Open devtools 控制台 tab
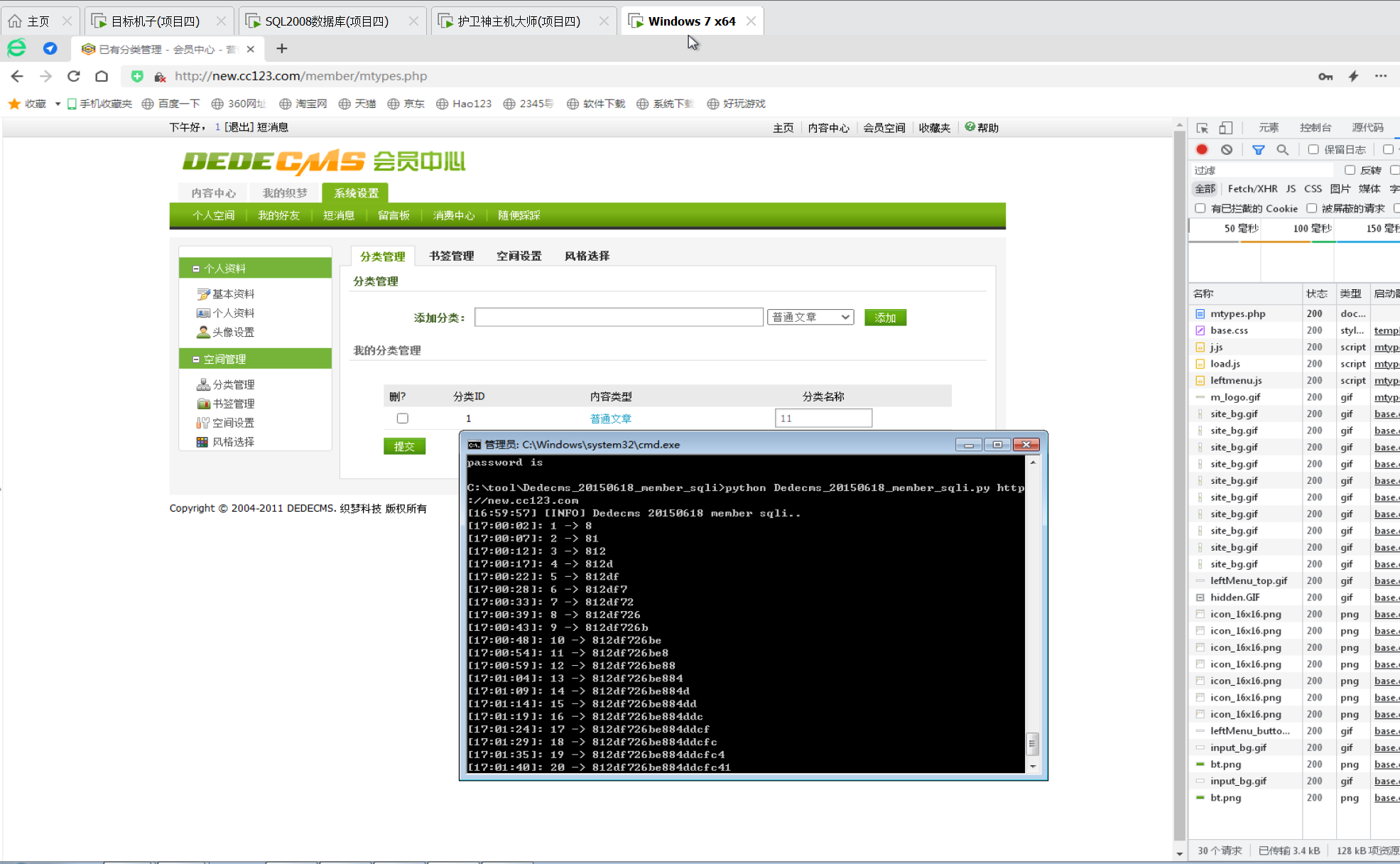This screenshot has width=1400, height=864. [1315, 127]
